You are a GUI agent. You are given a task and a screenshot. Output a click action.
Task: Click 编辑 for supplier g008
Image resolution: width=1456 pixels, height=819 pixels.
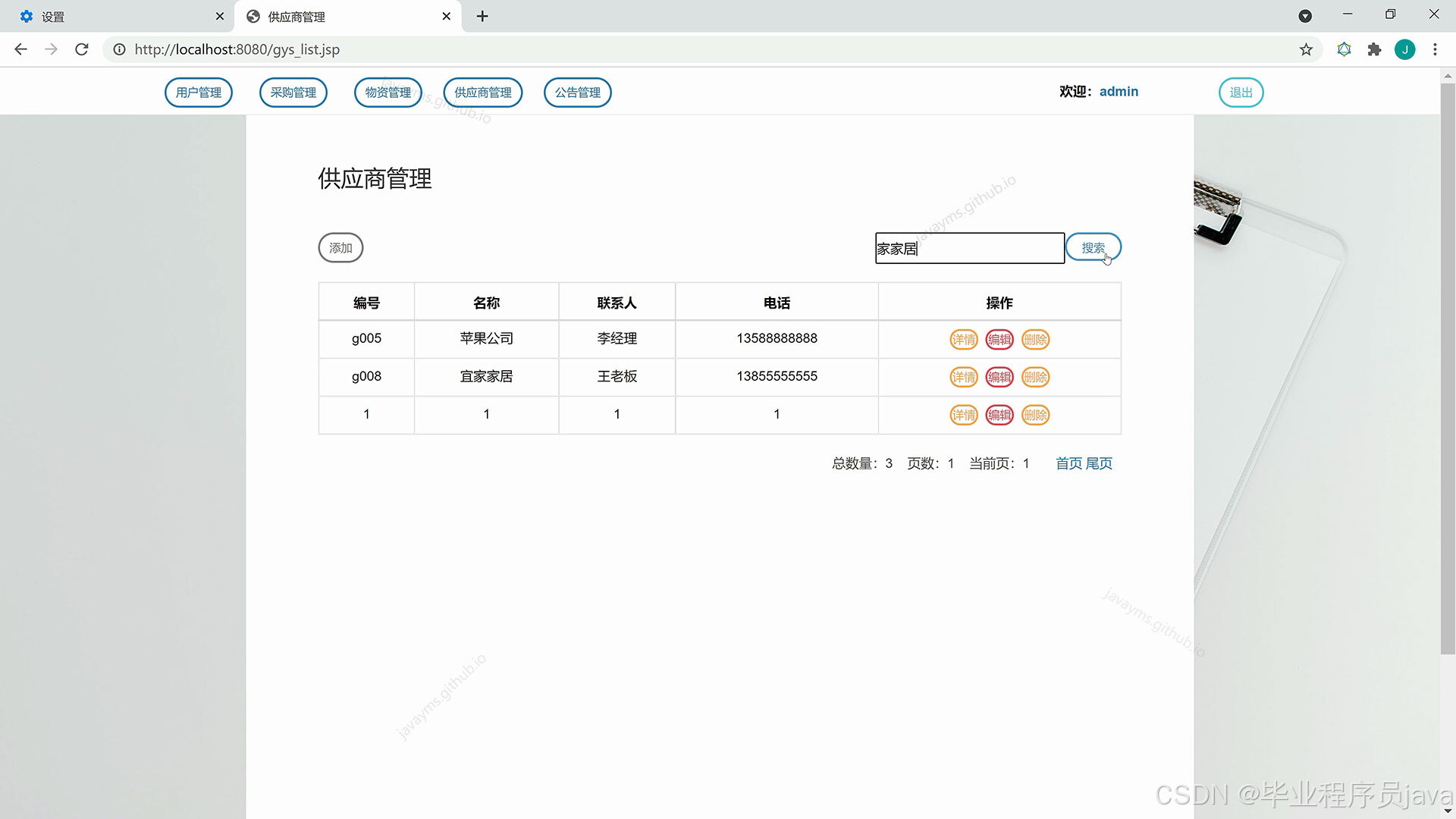coord(999,377)
